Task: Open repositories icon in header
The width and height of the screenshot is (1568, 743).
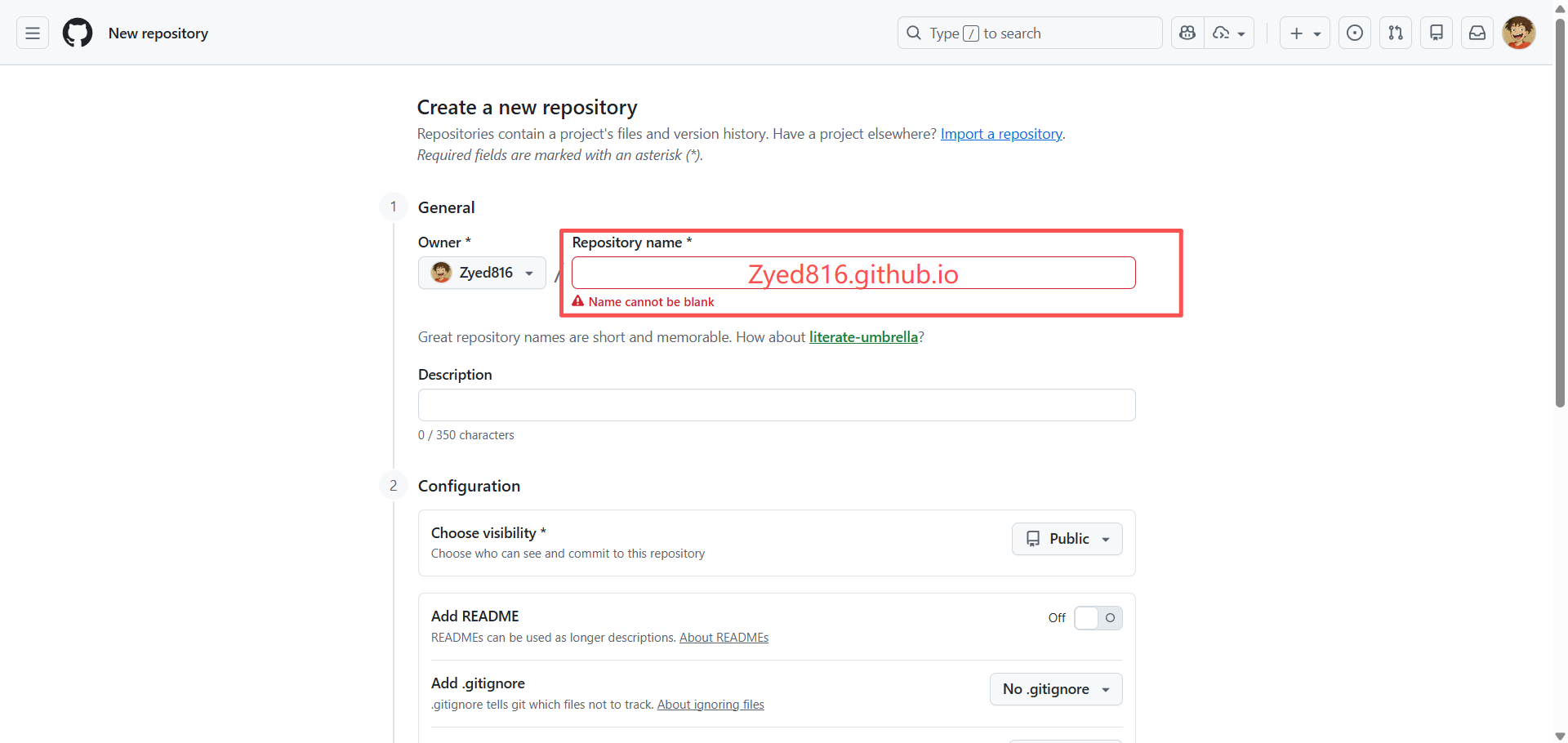Action: coord(1437,33)
